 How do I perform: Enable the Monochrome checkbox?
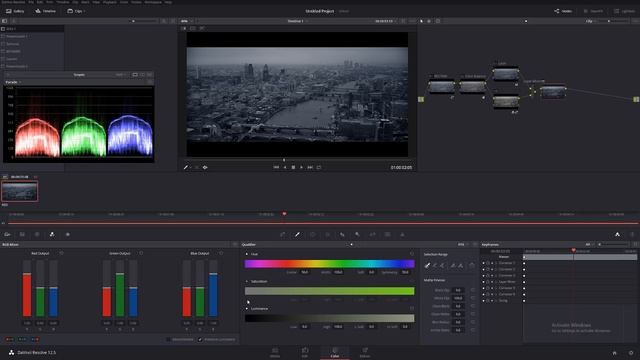(x=168, y=339)
